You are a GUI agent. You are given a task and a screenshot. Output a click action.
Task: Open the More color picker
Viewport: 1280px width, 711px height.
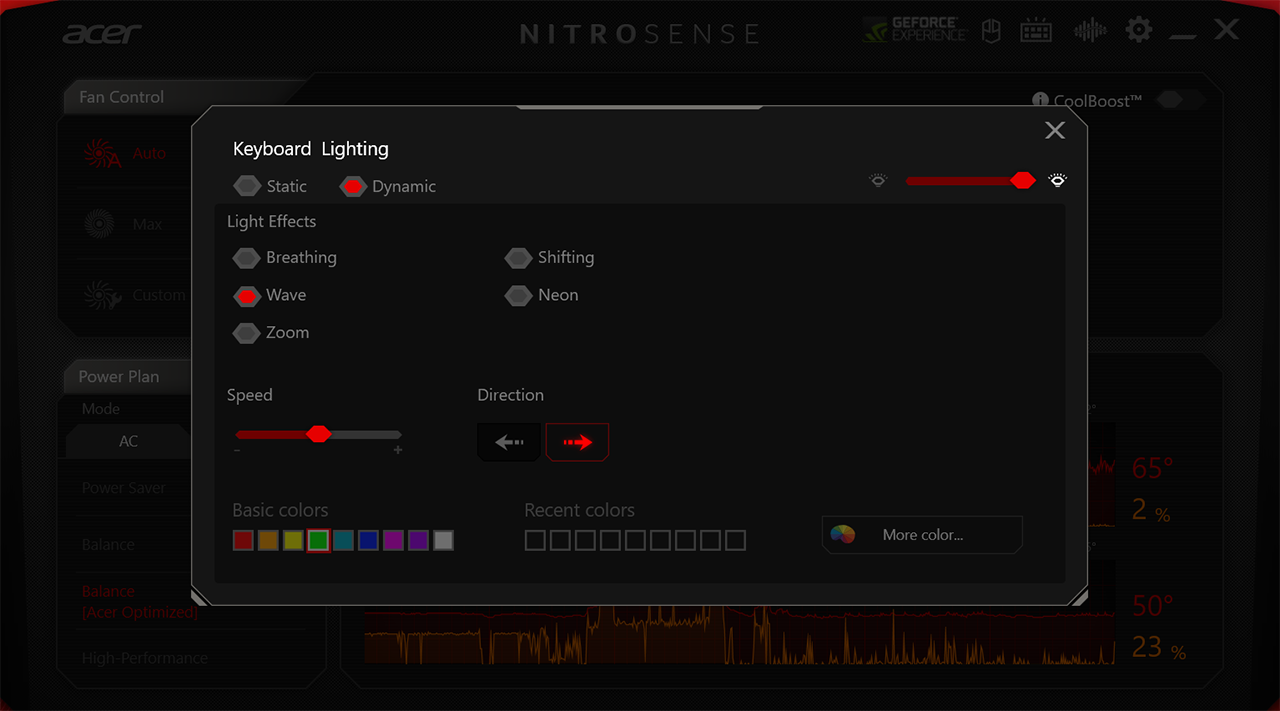coord(920,534)
